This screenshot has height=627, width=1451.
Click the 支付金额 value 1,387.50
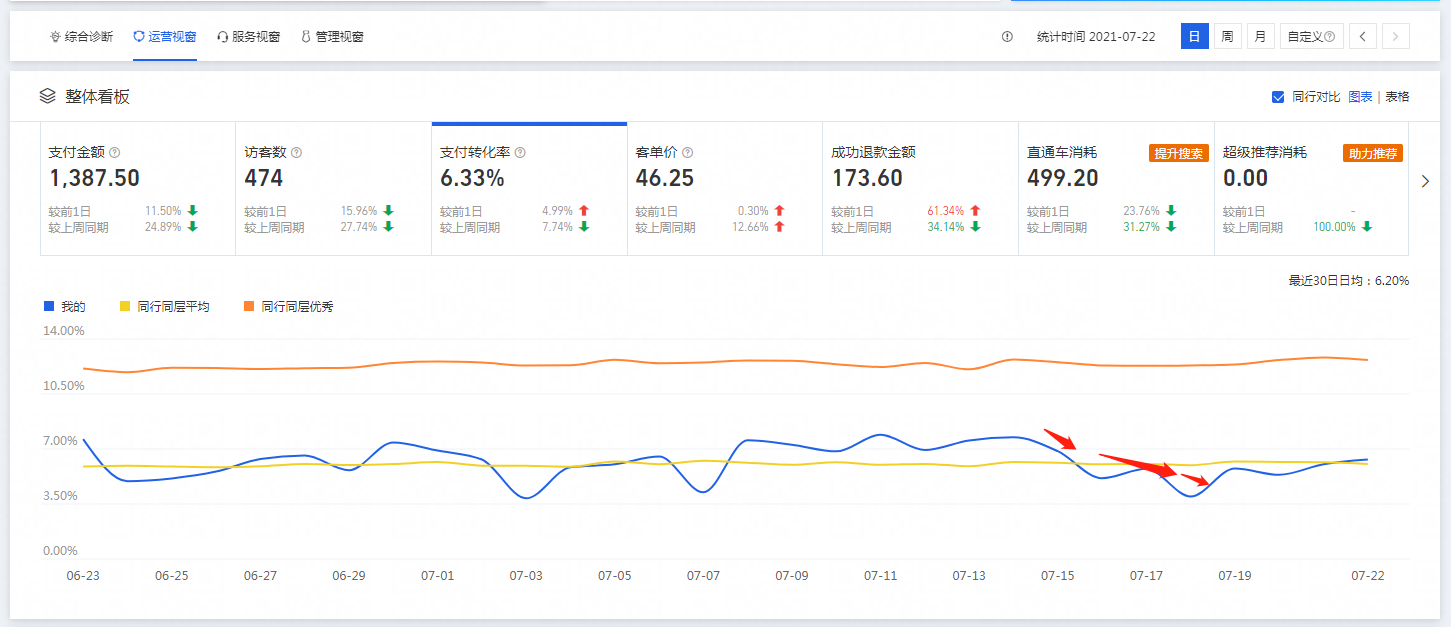pyautogui.click(x=94, y=179)
